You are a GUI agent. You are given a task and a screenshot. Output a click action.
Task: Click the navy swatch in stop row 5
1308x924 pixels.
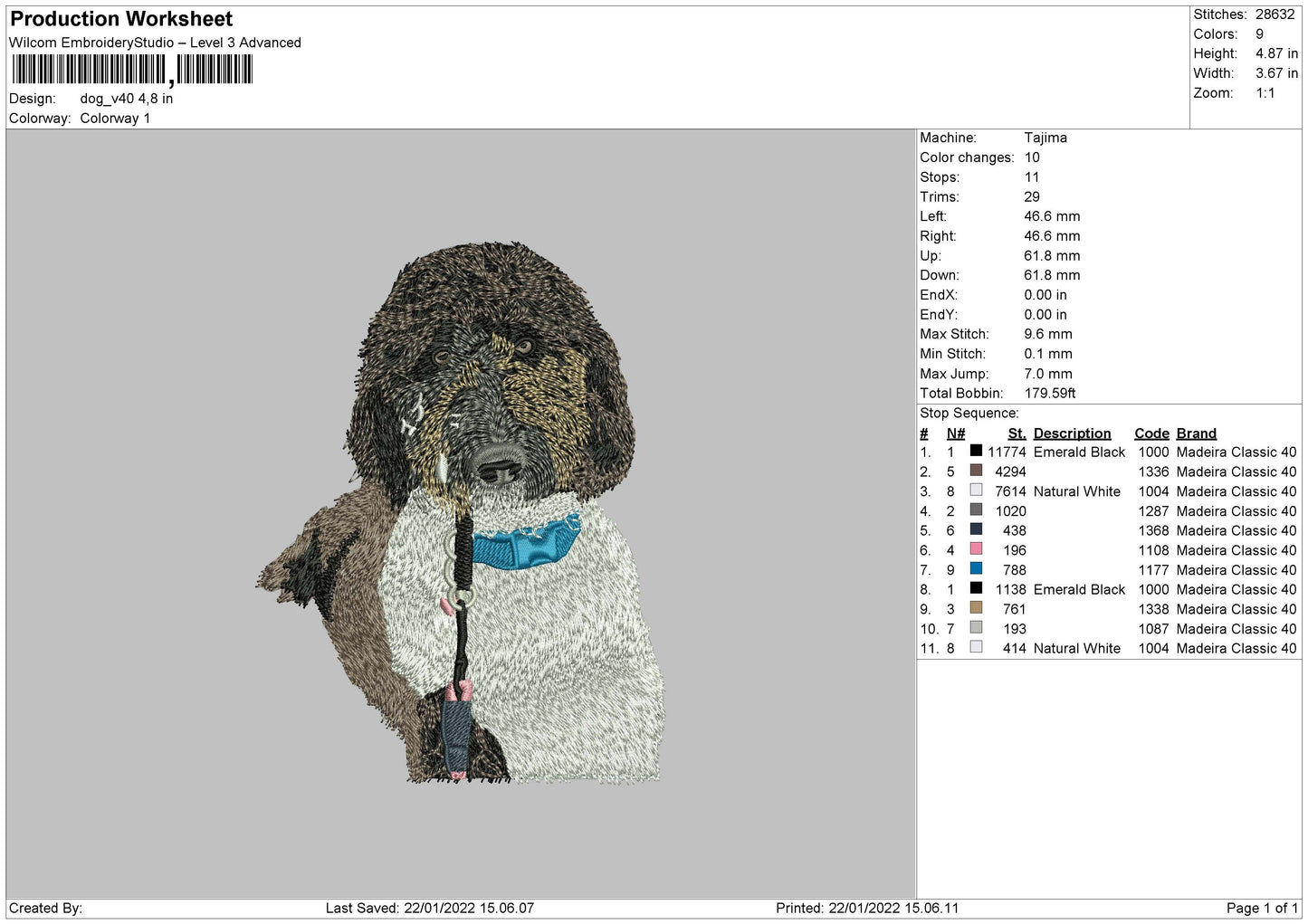[x=976, y=529]
